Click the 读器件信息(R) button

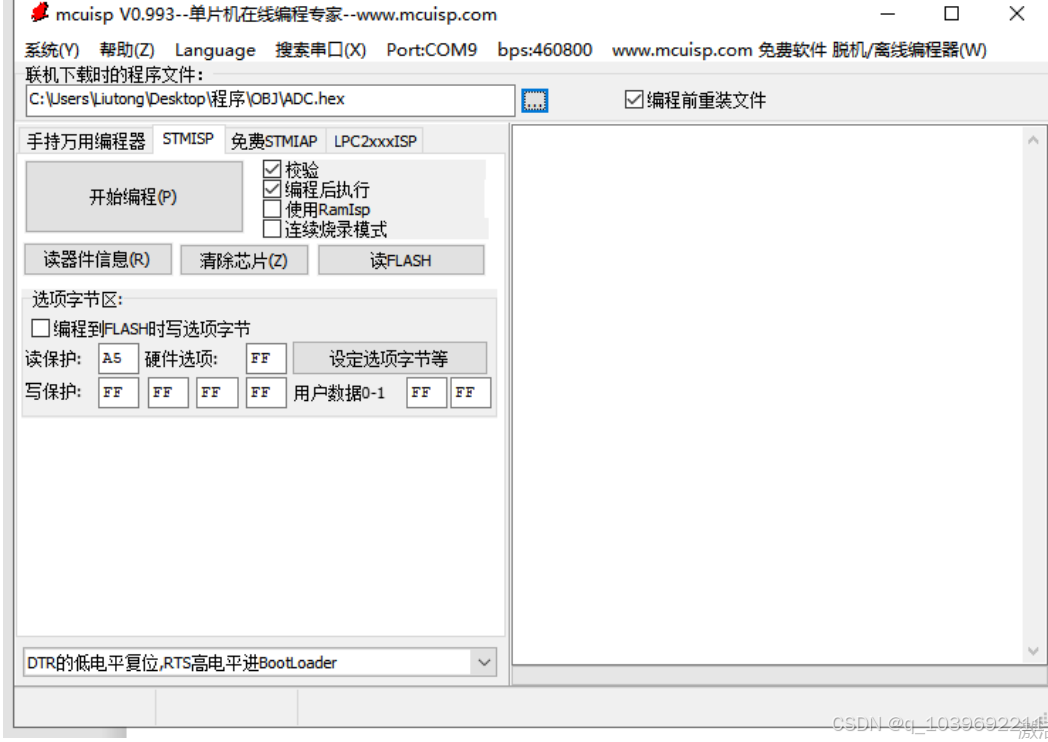(x=98, y=259)
